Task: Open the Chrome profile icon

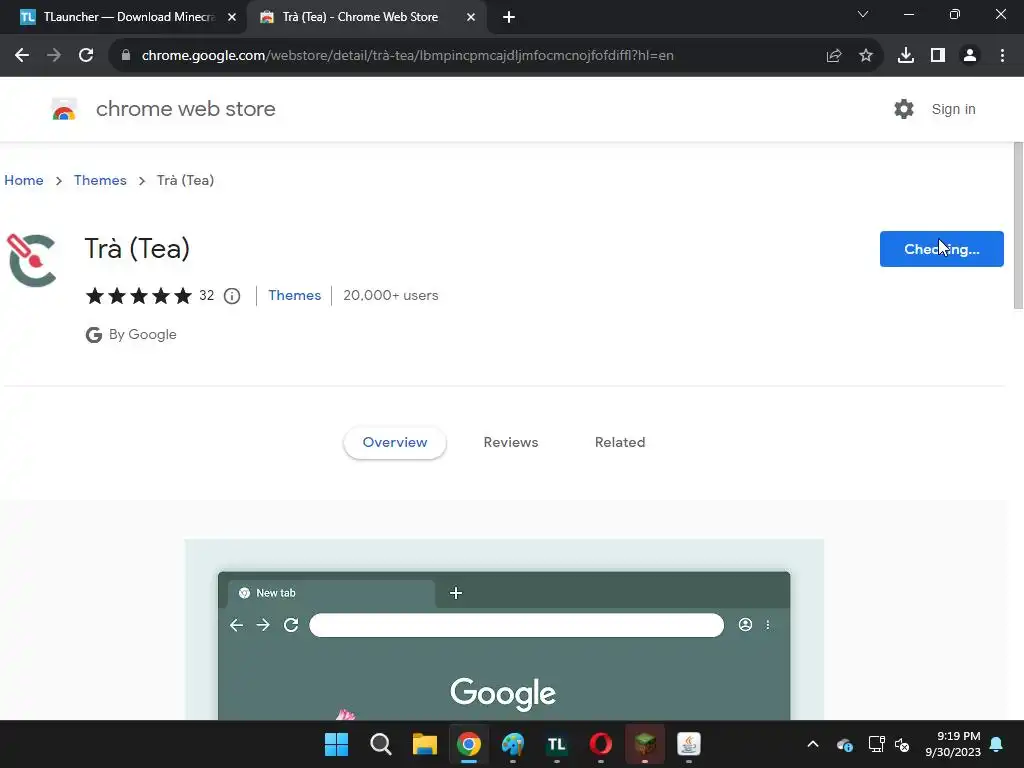Action: pyautogui.click(x=970, y=56)
